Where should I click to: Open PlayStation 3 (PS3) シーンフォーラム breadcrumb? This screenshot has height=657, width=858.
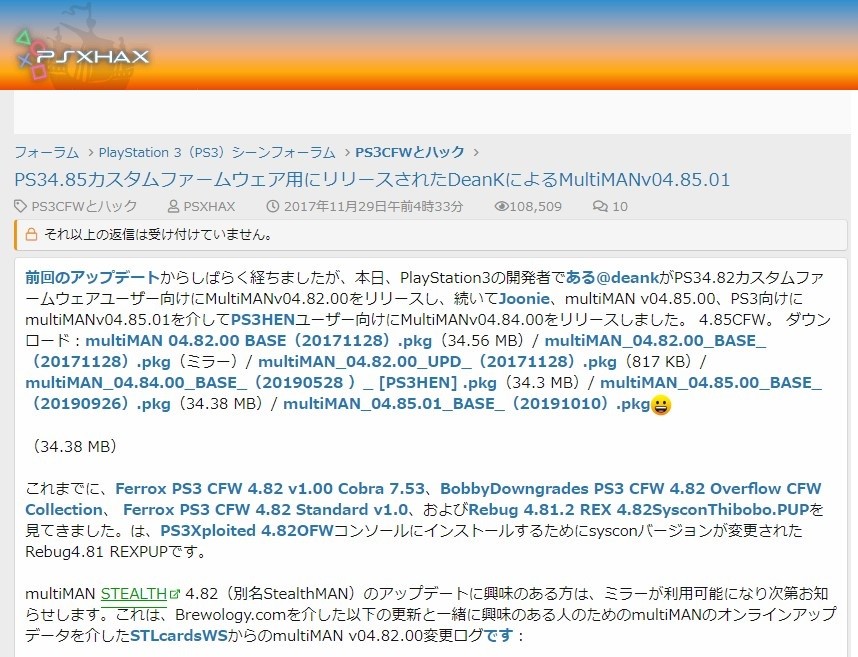[217, 152]
